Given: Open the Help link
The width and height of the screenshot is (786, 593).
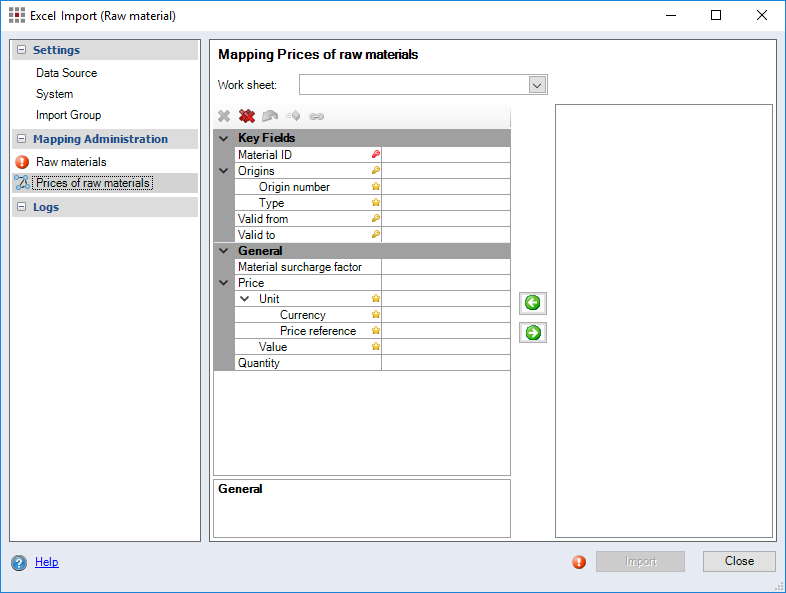Looking at the screenshot, I should (47, 562).
